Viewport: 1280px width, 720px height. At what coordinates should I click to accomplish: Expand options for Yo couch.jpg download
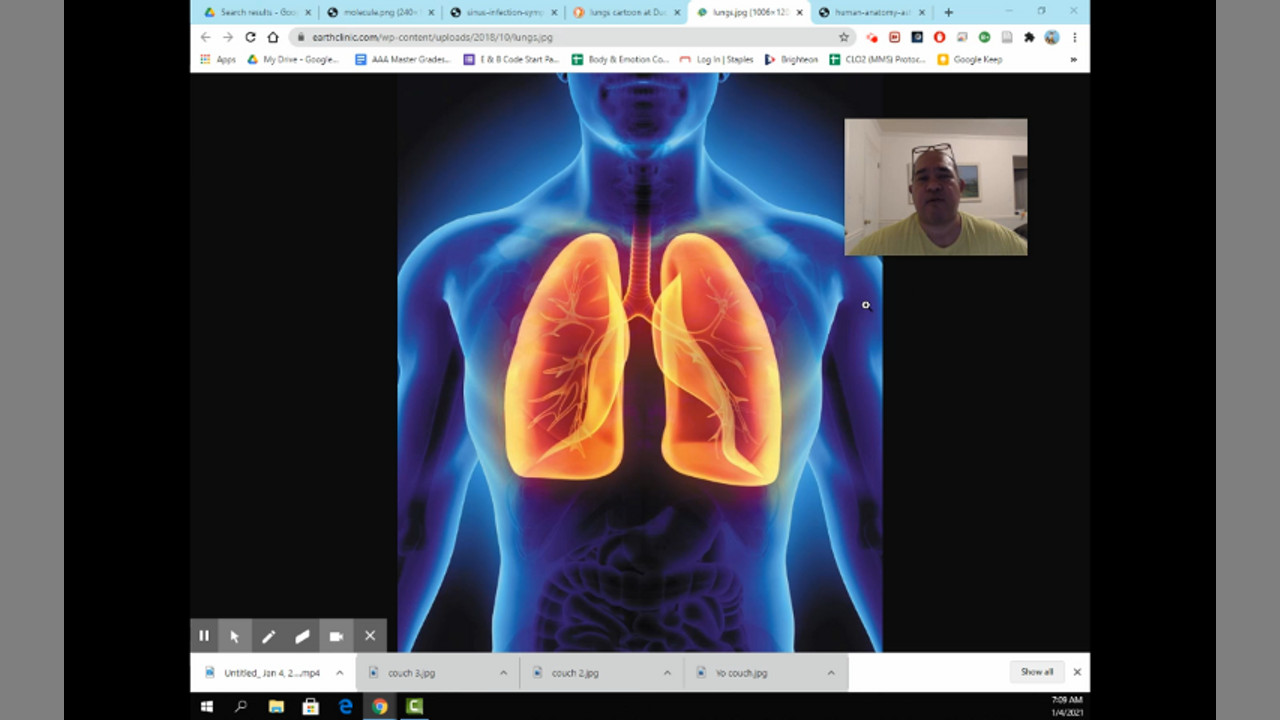point(831,673)
